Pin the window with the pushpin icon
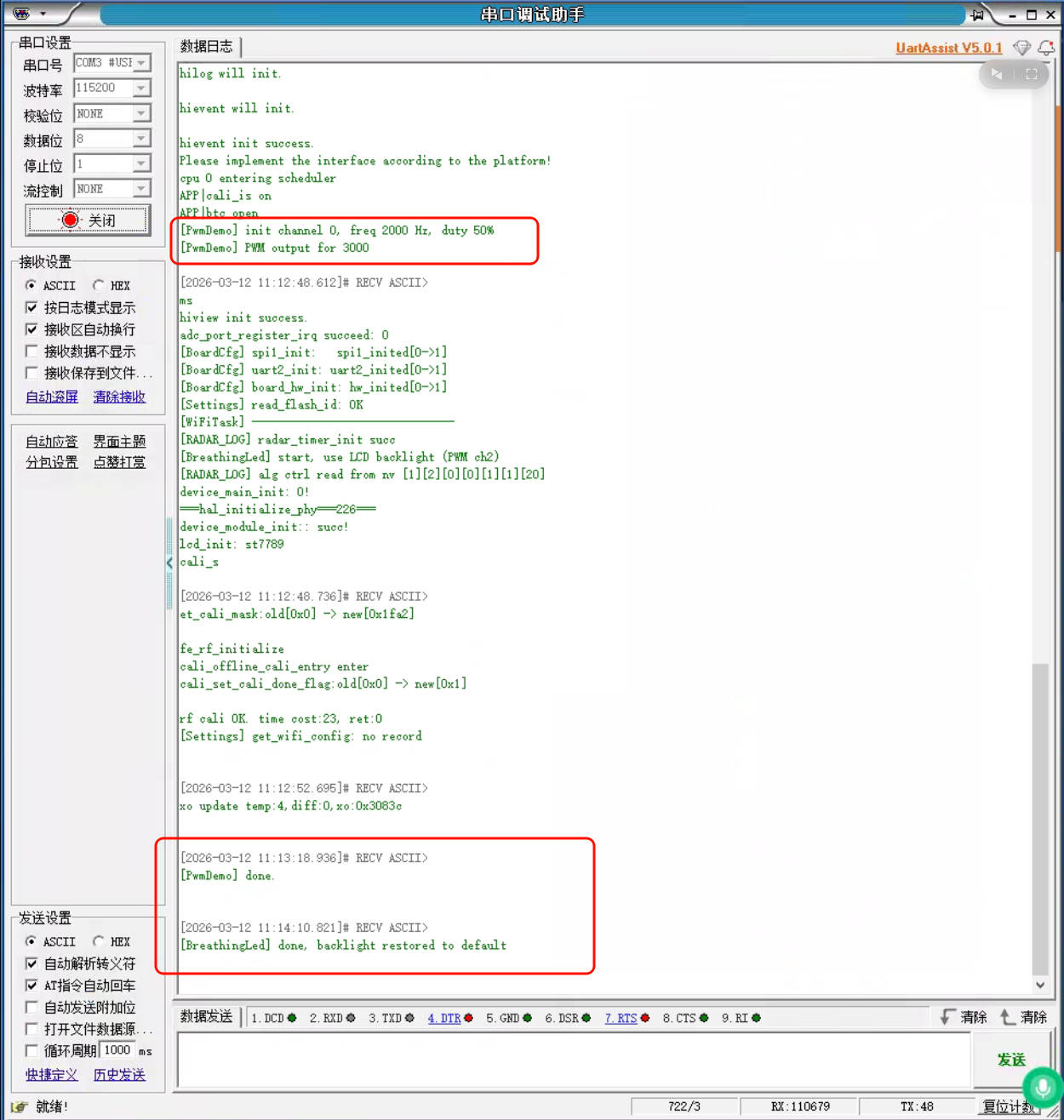The image size is (1064, 1120). [x=977, y=14]
